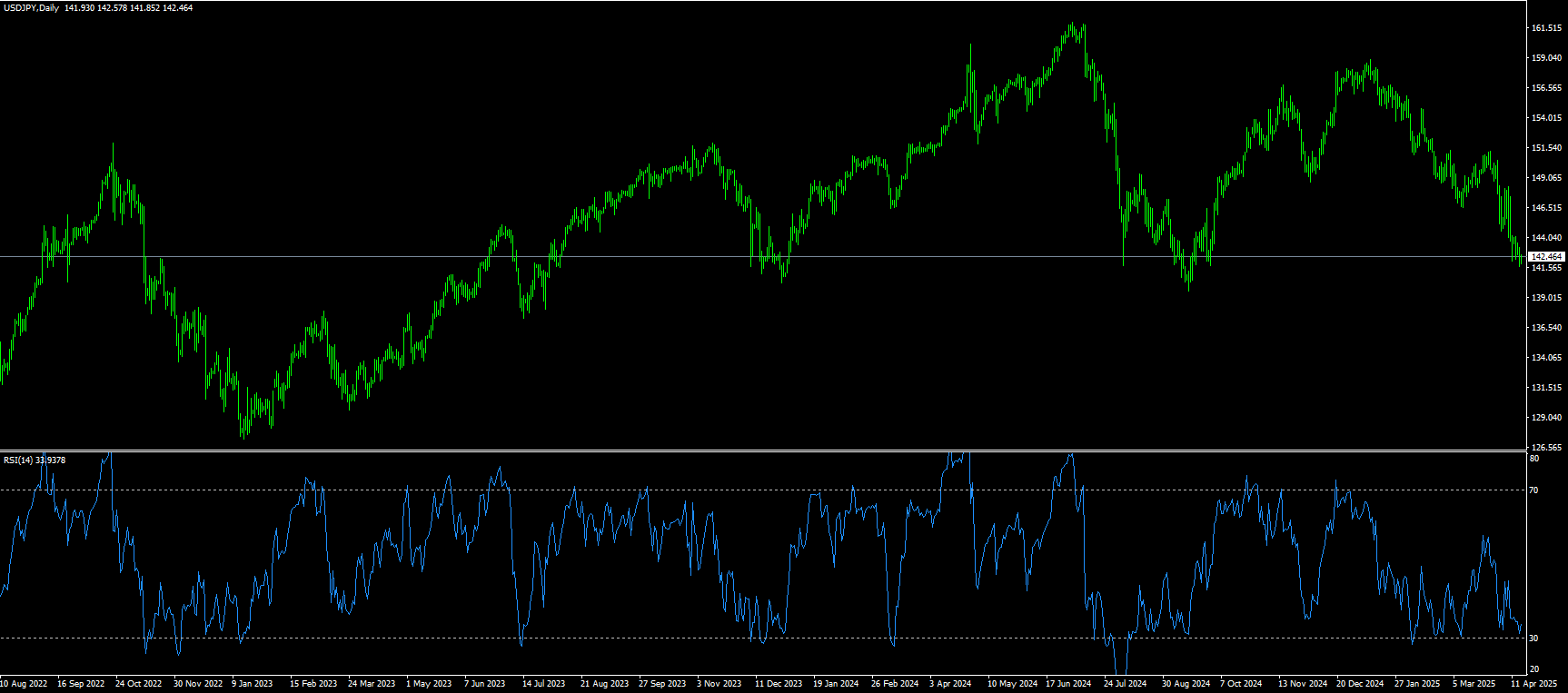Image resolution: width=1568 pixels, height=693 pixels.
Task: Click the 11 Apr 2025 date label
Action: point(1533,684)
